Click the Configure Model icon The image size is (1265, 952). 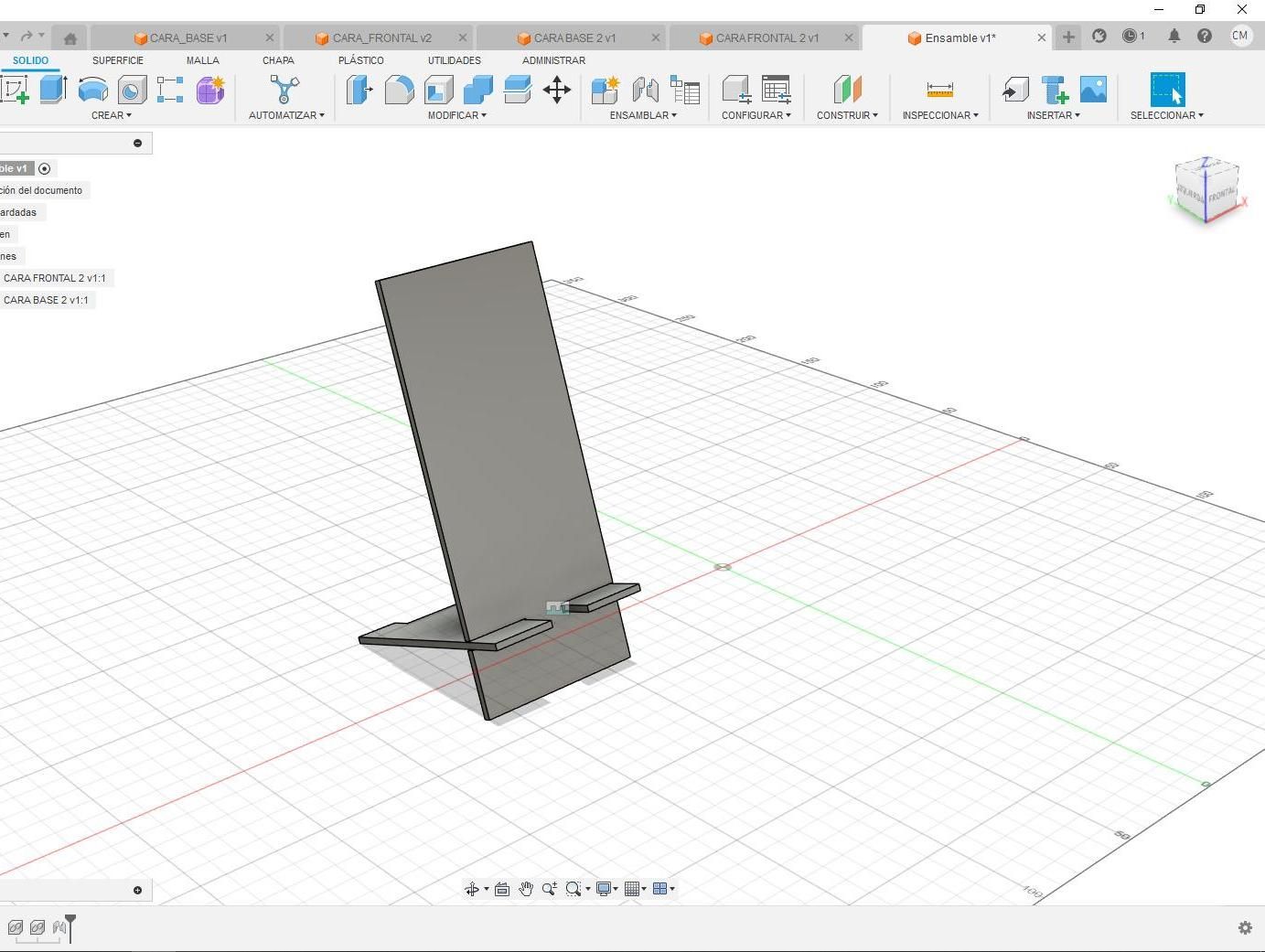pyautogui.click(x=736, y=90)
